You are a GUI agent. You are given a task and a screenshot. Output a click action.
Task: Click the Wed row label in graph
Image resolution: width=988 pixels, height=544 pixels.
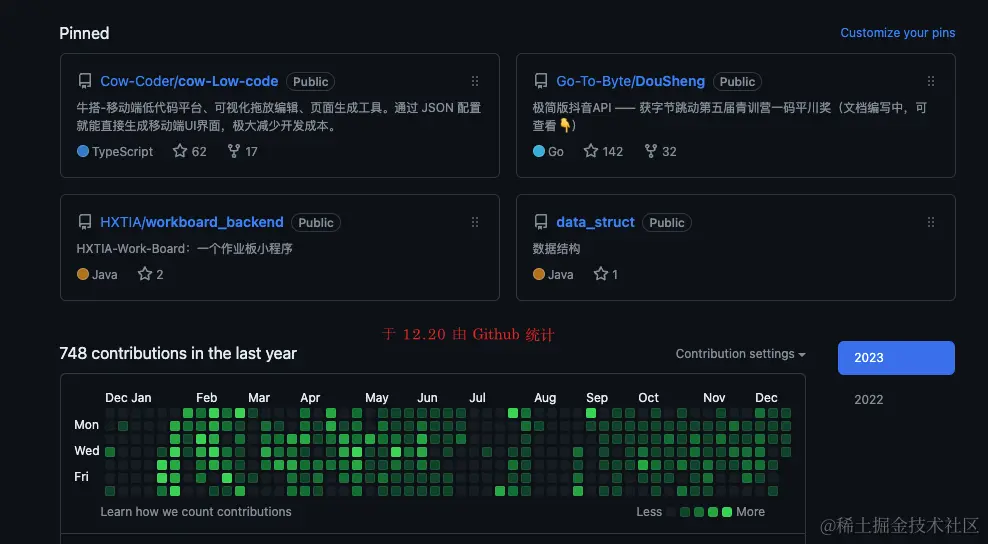(x=86, y=451)
